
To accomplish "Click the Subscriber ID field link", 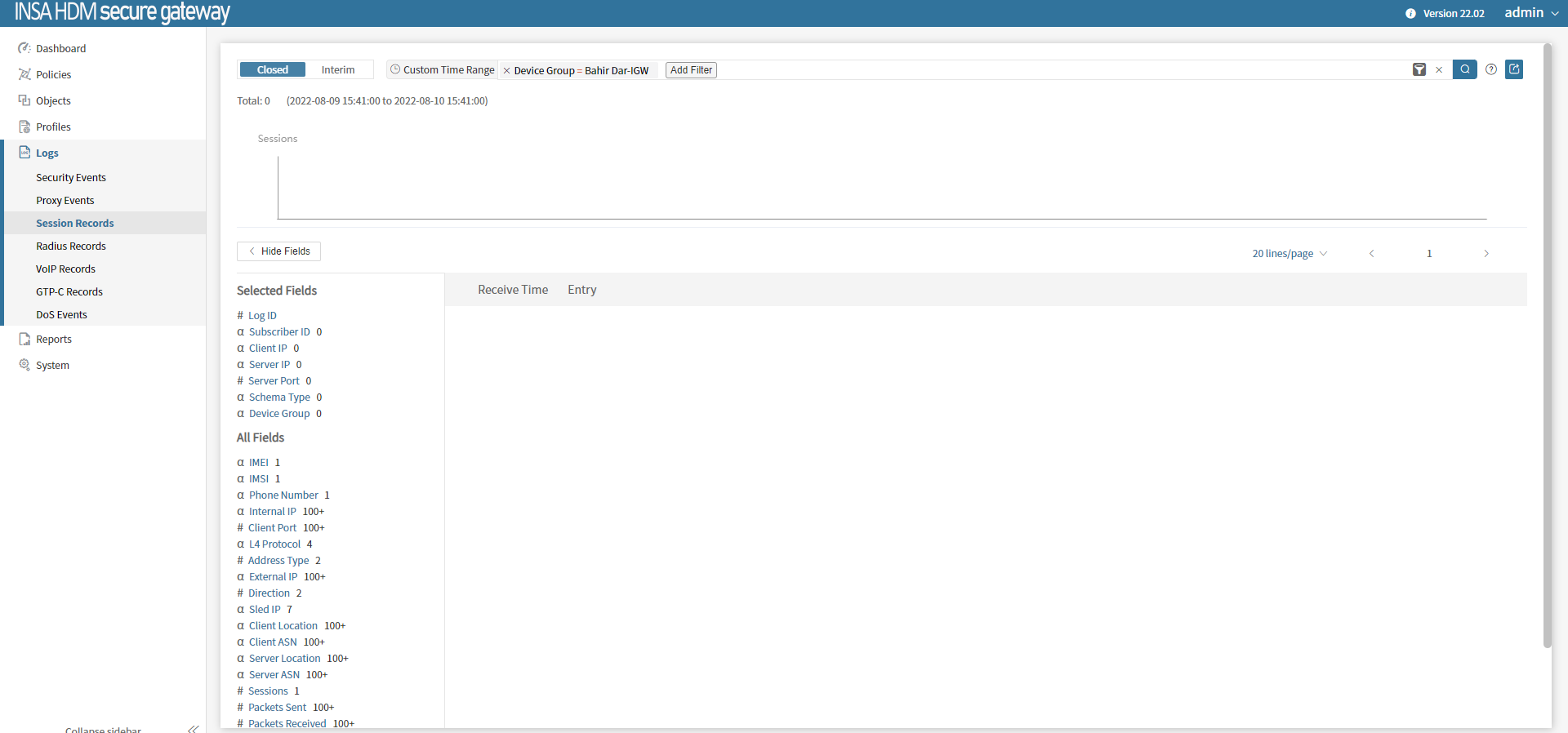I will (279, 332).
